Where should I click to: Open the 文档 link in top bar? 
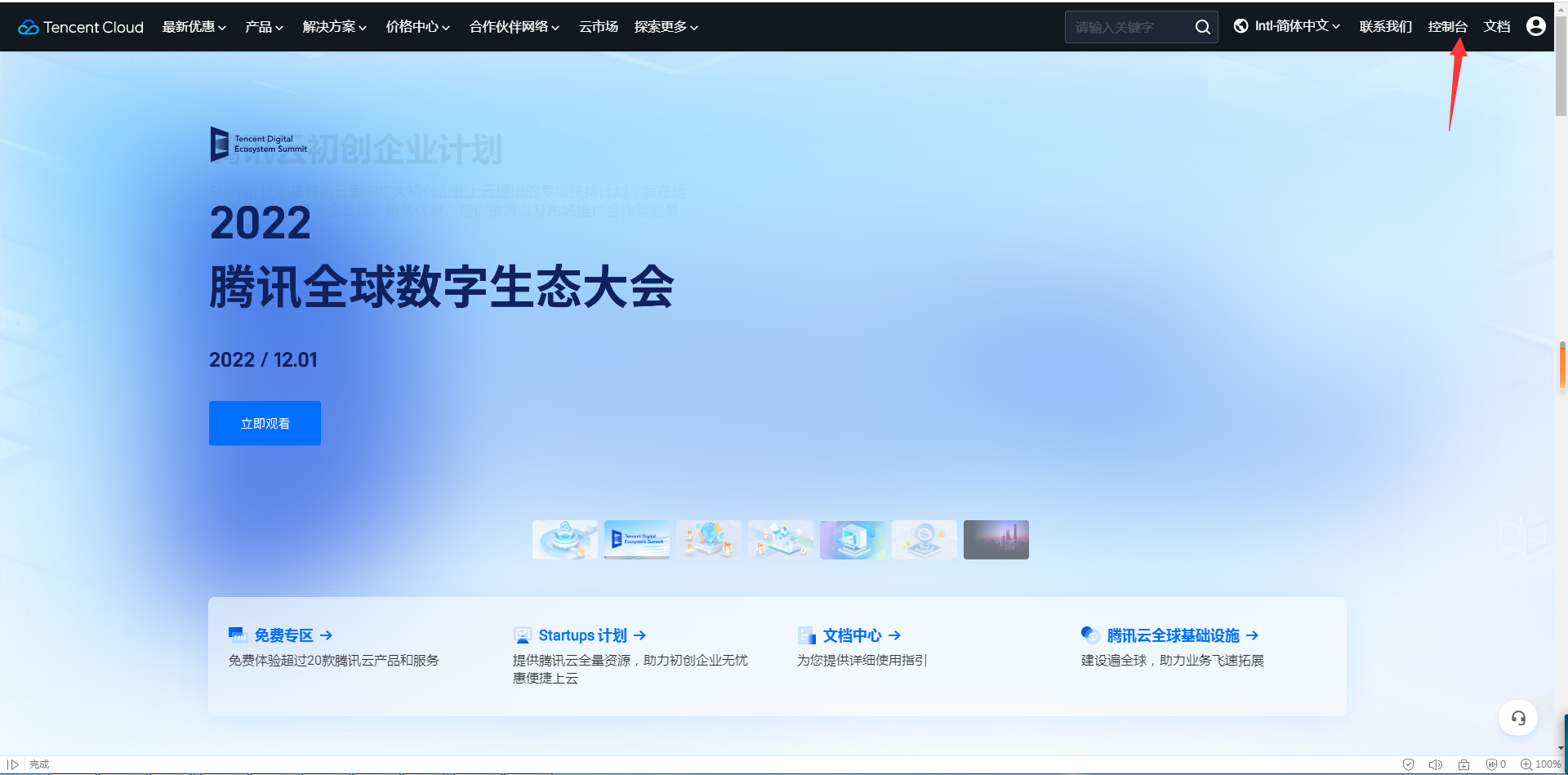coord(1497,27)
